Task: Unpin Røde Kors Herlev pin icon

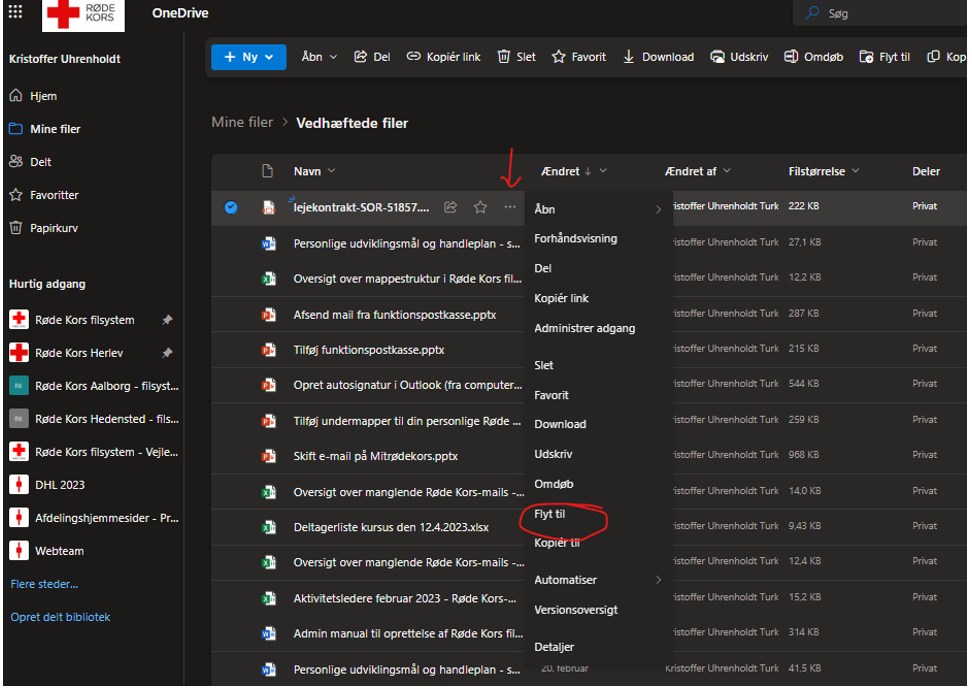Action: 167,353
